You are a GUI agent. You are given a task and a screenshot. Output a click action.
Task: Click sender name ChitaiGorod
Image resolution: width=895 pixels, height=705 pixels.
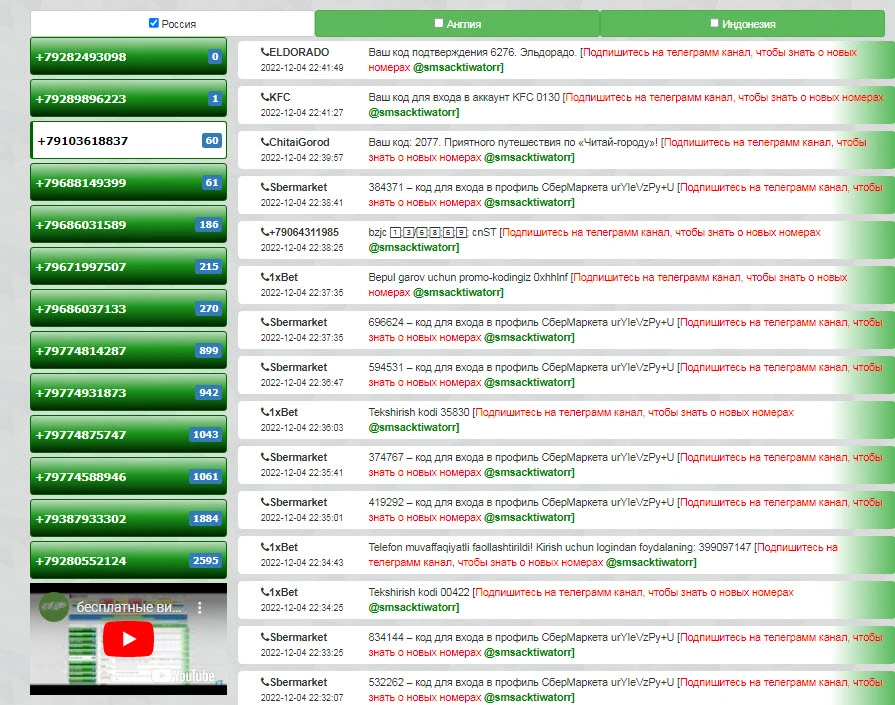click(x=299, y=142)
